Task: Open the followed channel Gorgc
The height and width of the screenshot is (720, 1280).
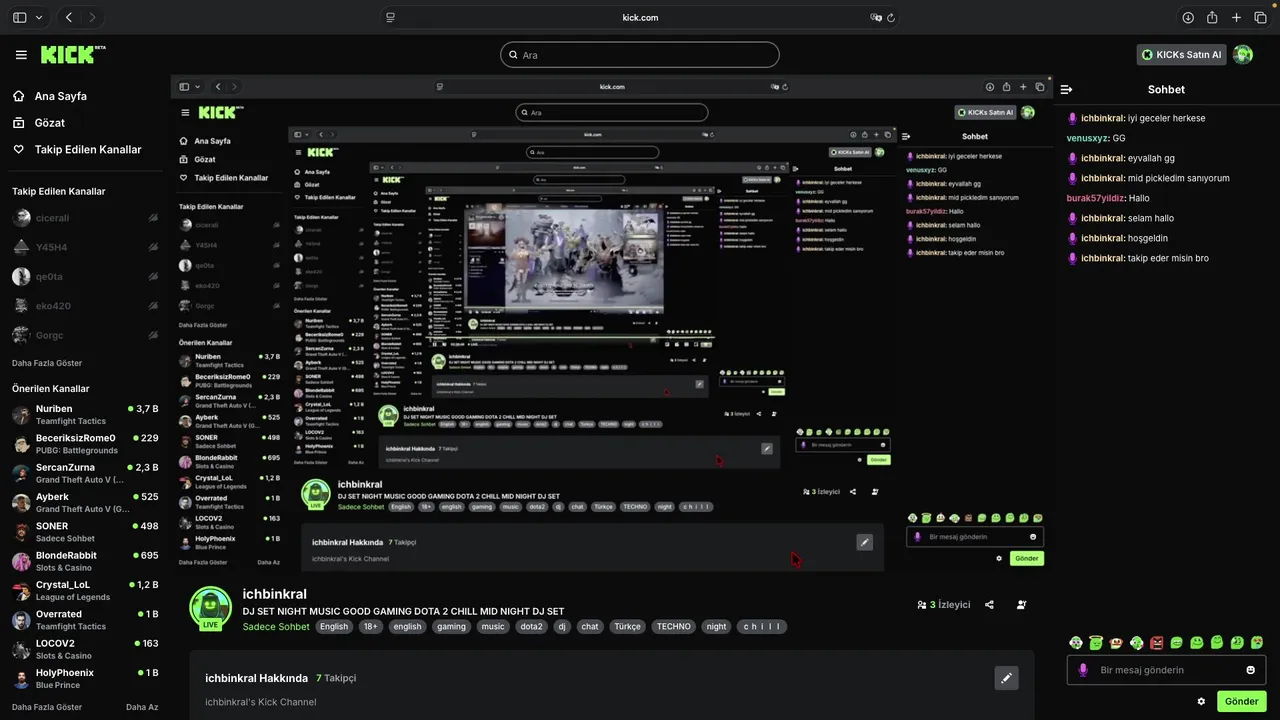Action: click(x=84, y=335)
